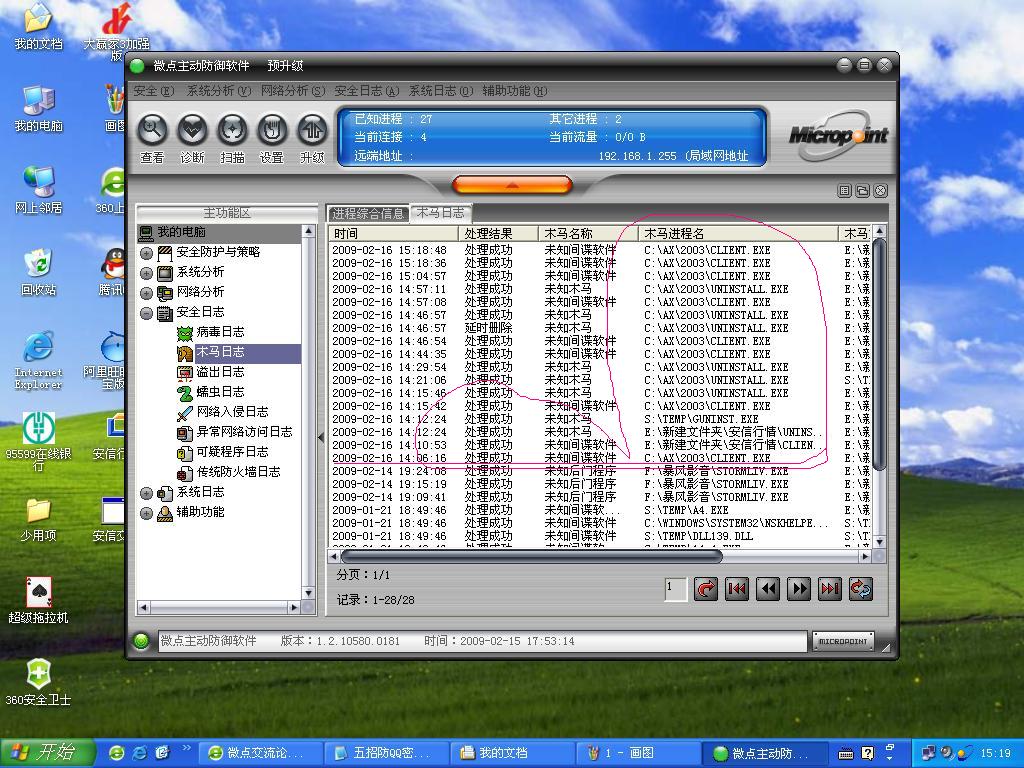
Task: Select the row for S:\TEMP\DLL139.DLL
Action: (x=600, y=536)
